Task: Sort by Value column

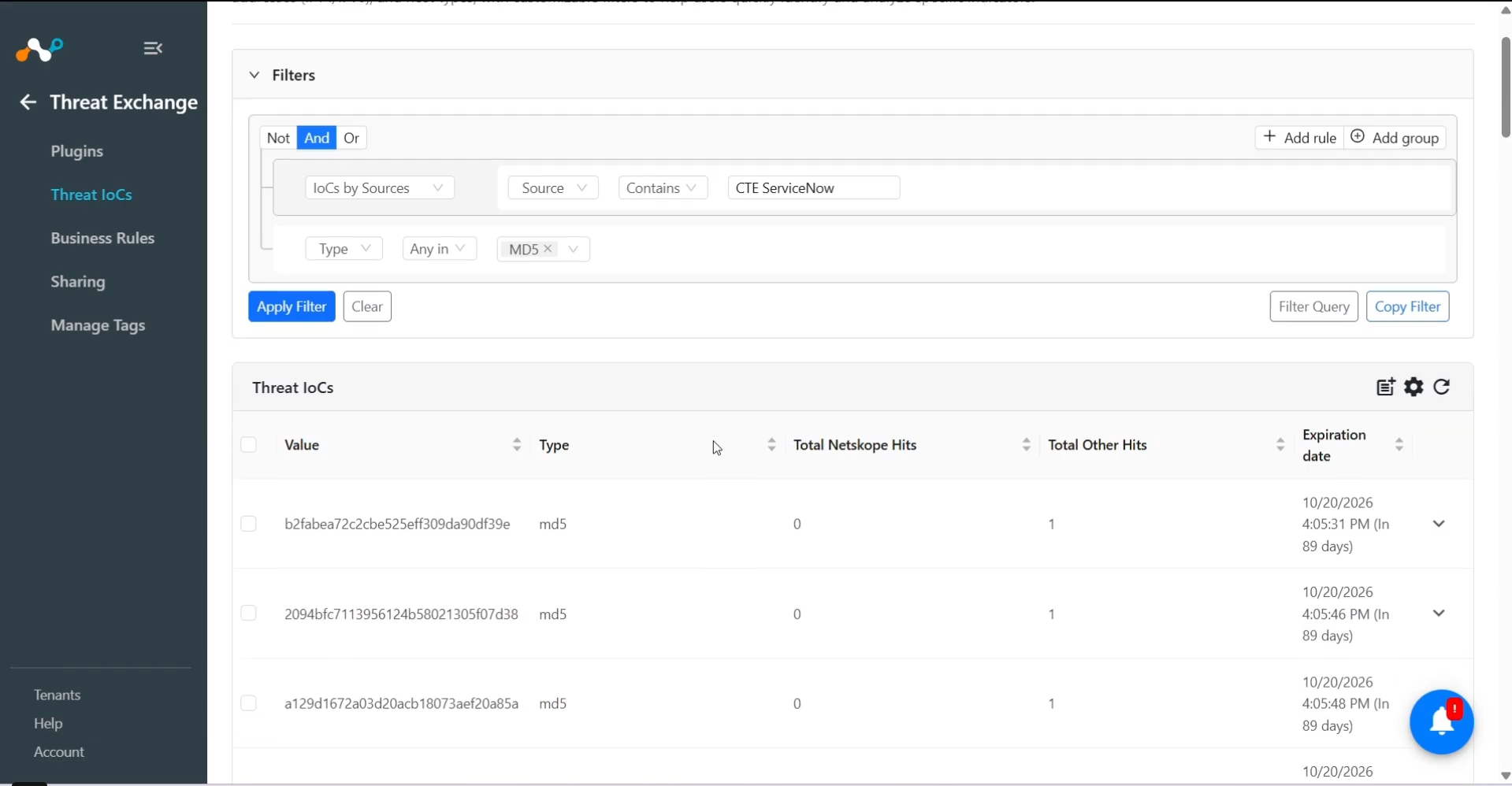Action: point(517,445)
